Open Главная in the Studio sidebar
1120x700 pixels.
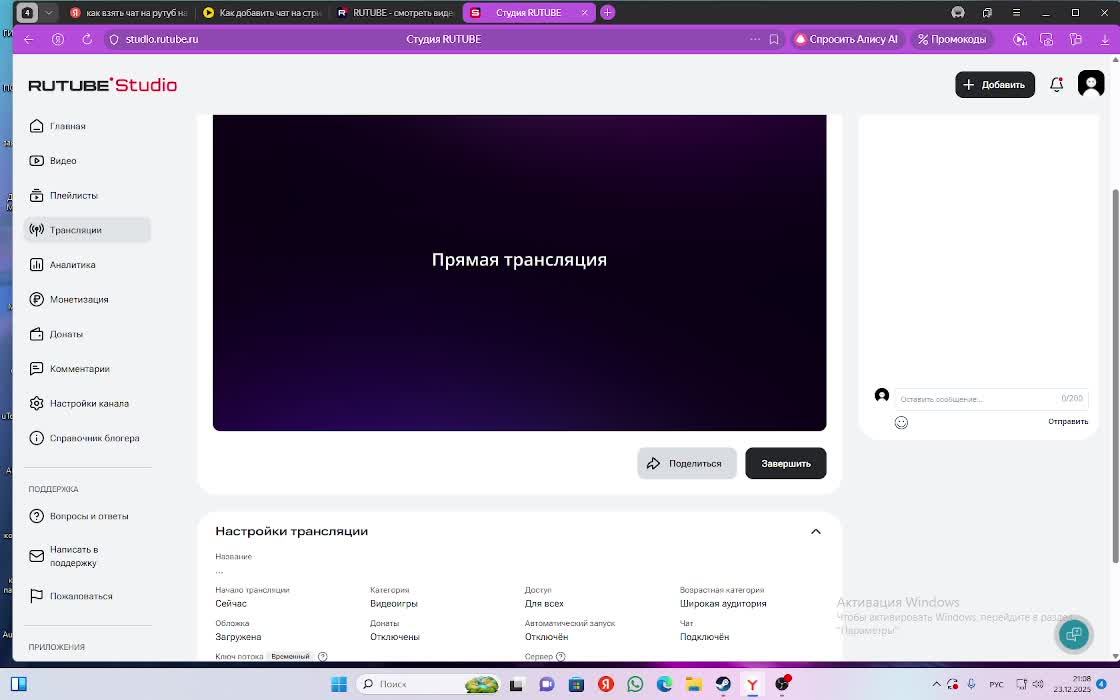point(67,126)
